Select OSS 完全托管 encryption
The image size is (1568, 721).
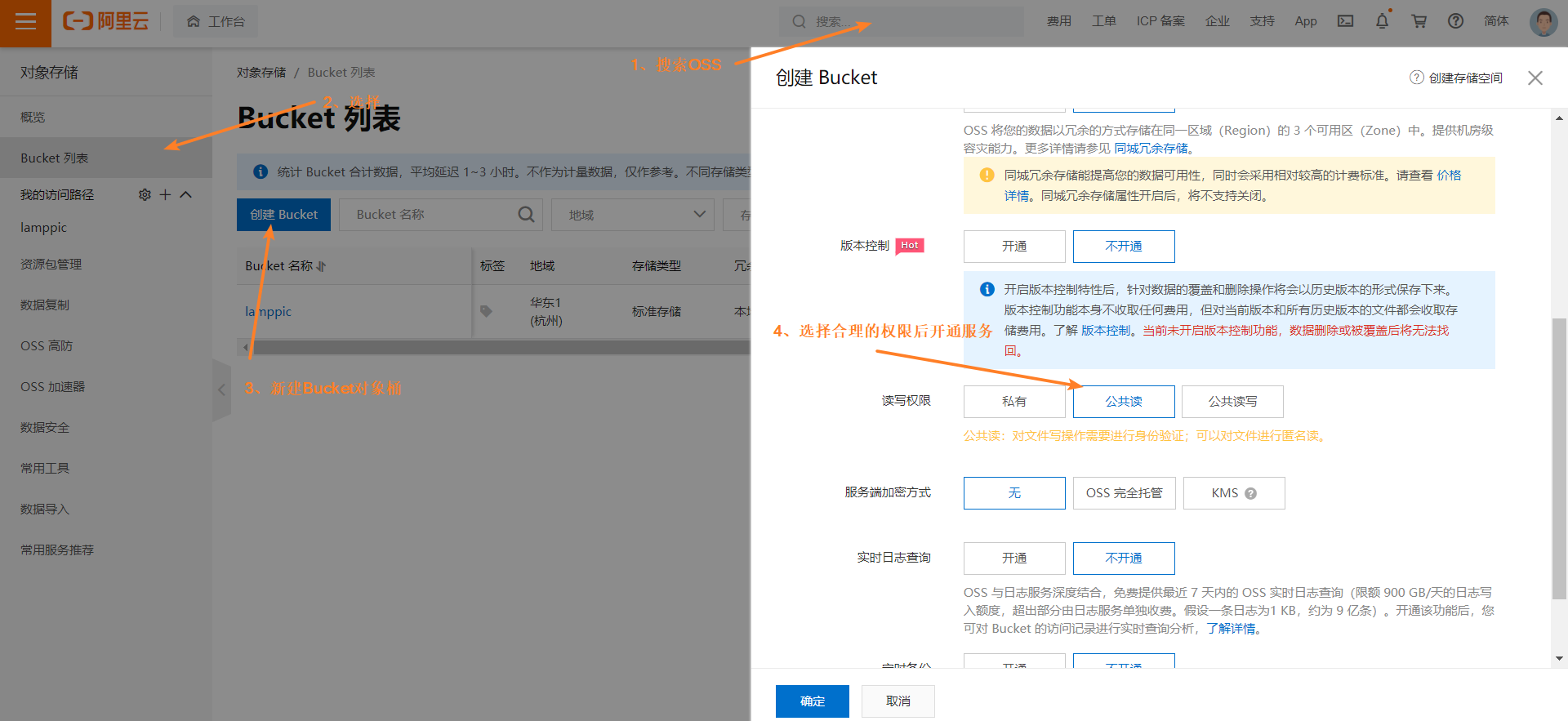click(x=1125, y=493)
